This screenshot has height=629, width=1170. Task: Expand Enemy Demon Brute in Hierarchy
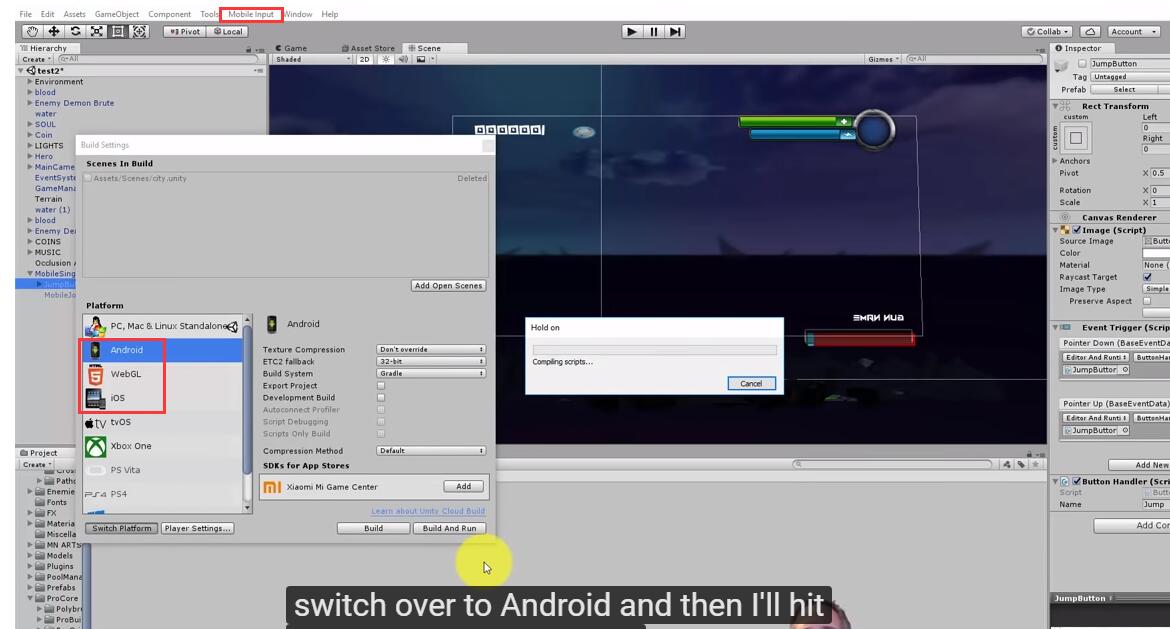pos(30,103)
